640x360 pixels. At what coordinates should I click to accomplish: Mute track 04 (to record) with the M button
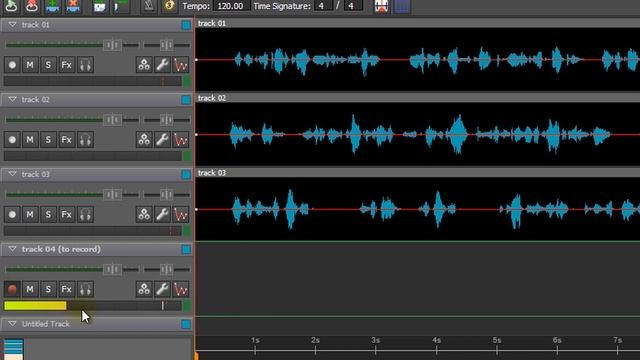pyautogui.click(x=30, y=289)
